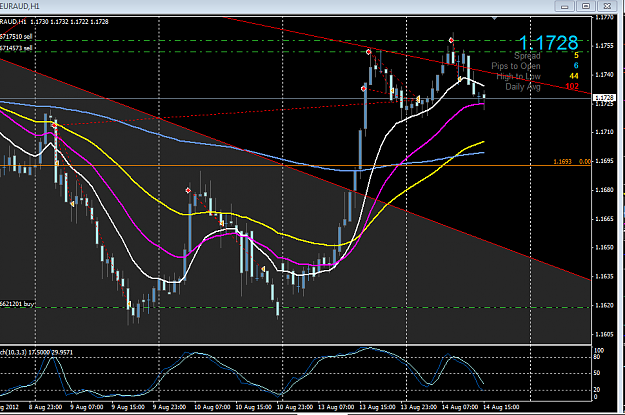Viewport: 625px width, 415px height.
Task: Click the orange exit arrow near the 1.1620 low
Action: (129, 305)
